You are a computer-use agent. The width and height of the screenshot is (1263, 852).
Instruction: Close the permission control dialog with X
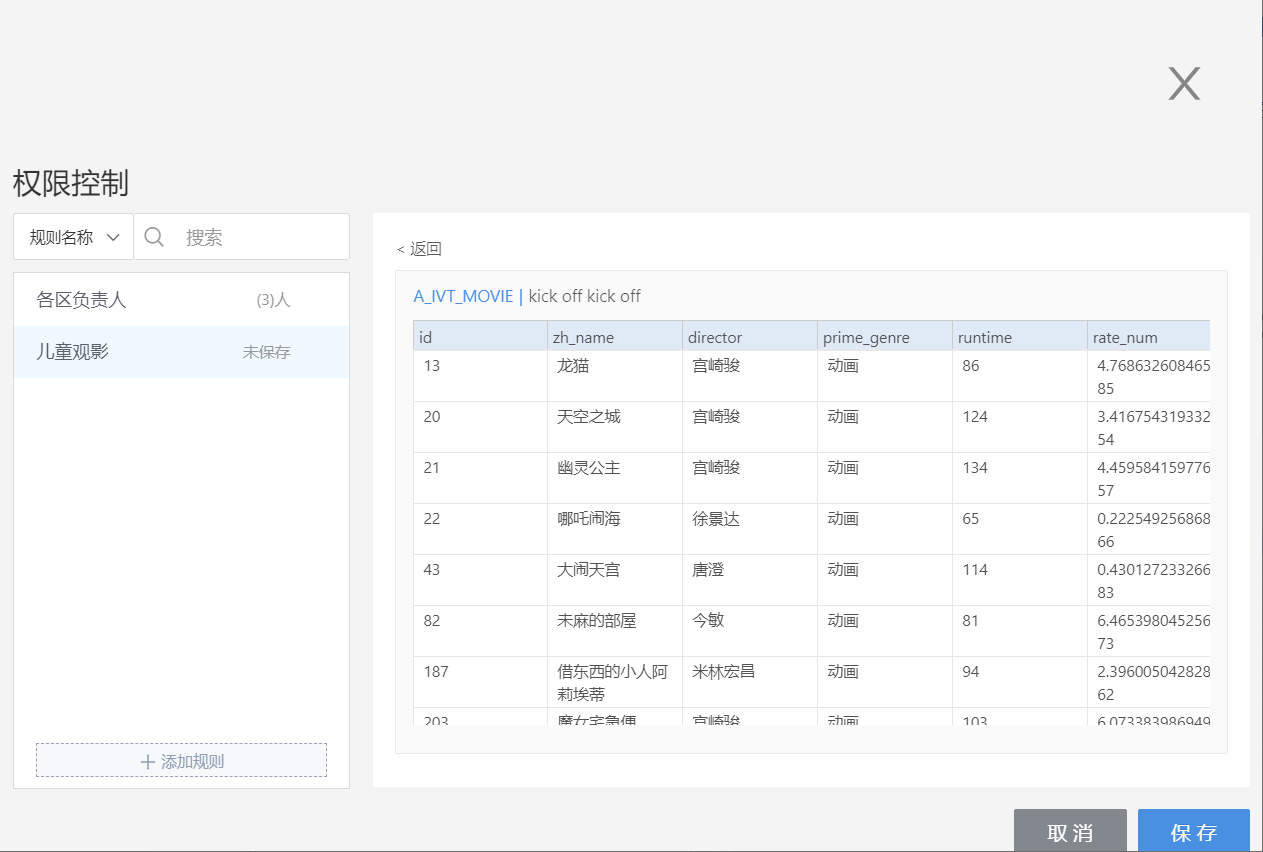(1184, 84)
